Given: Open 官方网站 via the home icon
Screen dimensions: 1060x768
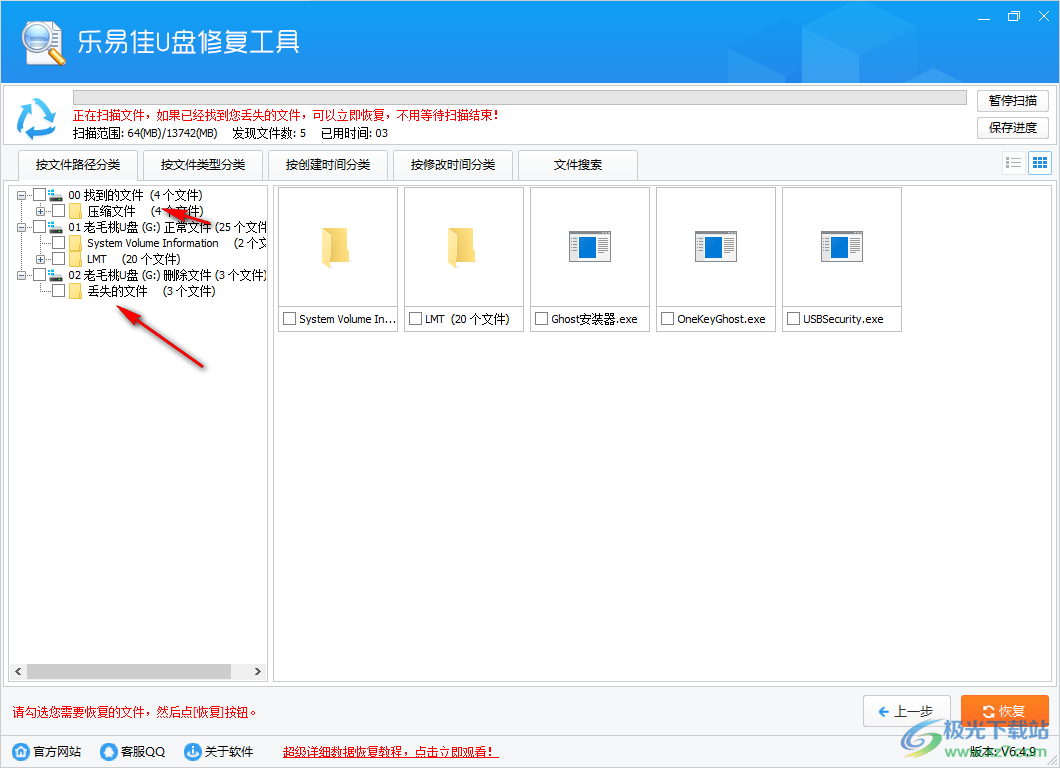Looking at the screenshot, I should [20, 751].
